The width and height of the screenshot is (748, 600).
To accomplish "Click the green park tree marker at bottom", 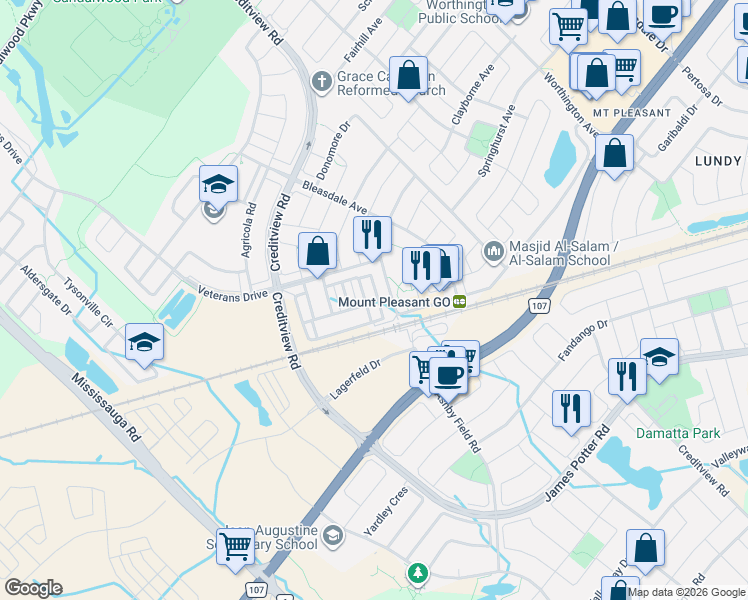I will pos(418,573).
